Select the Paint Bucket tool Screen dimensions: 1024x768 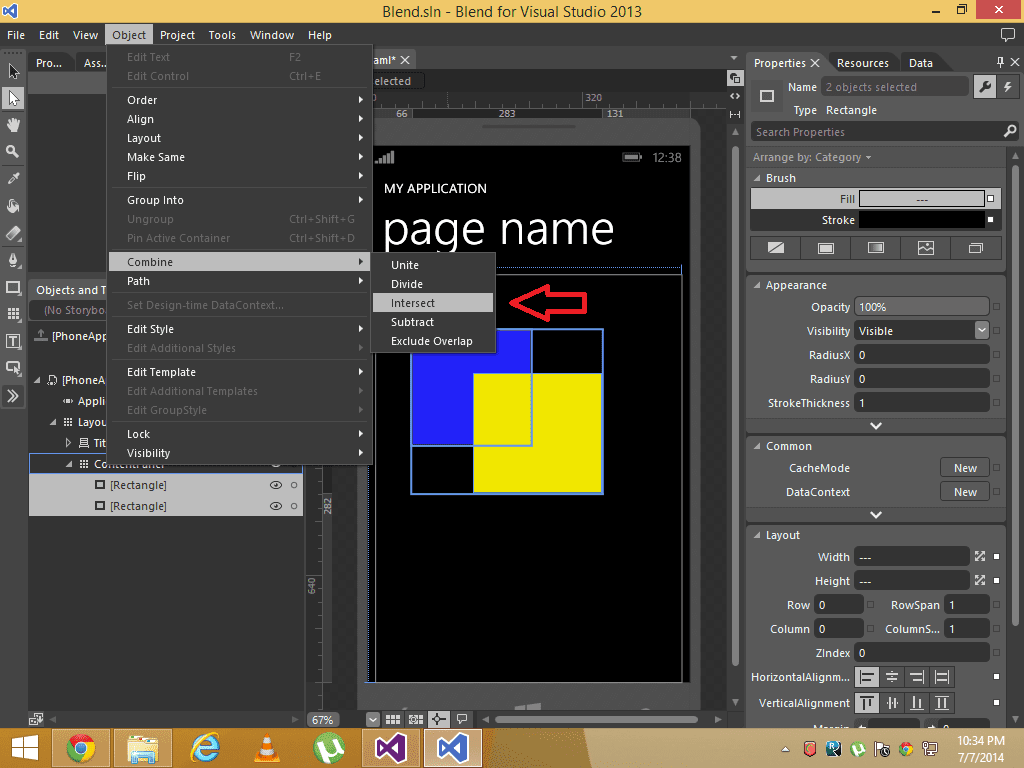point(13,206)
